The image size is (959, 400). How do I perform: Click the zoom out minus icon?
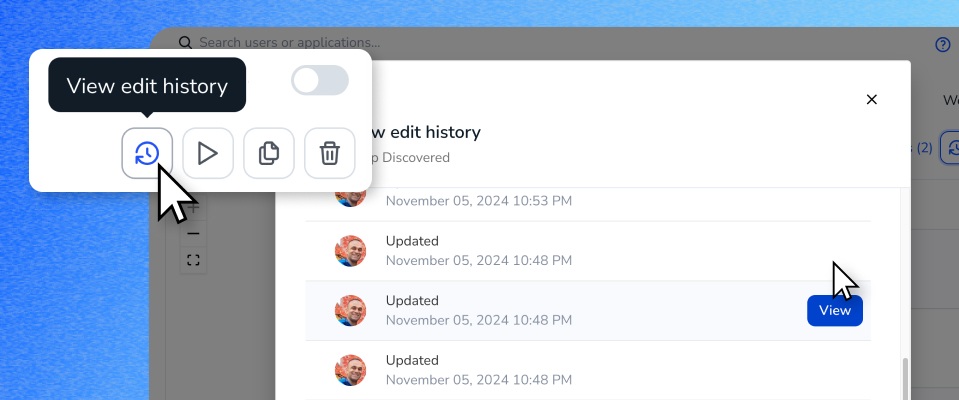coord(193,234)
